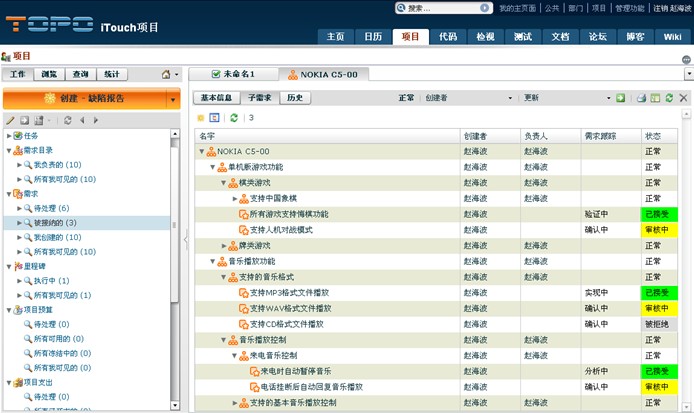The width and height of the screenshot is (694, 413).
Task: Switch to the 历史 sub-tab
Action: pos(295,98)
